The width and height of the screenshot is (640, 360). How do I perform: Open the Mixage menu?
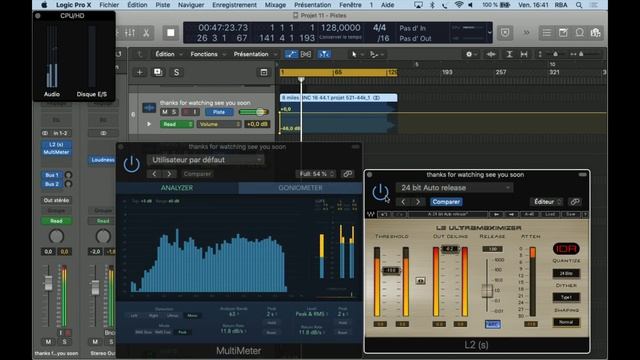(275, 5)
